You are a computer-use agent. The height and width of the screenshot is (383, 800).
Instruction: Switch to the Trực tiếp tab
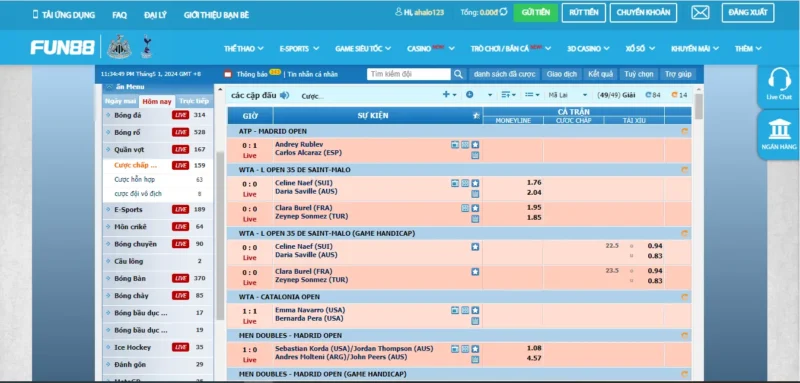tap(194, 101)
